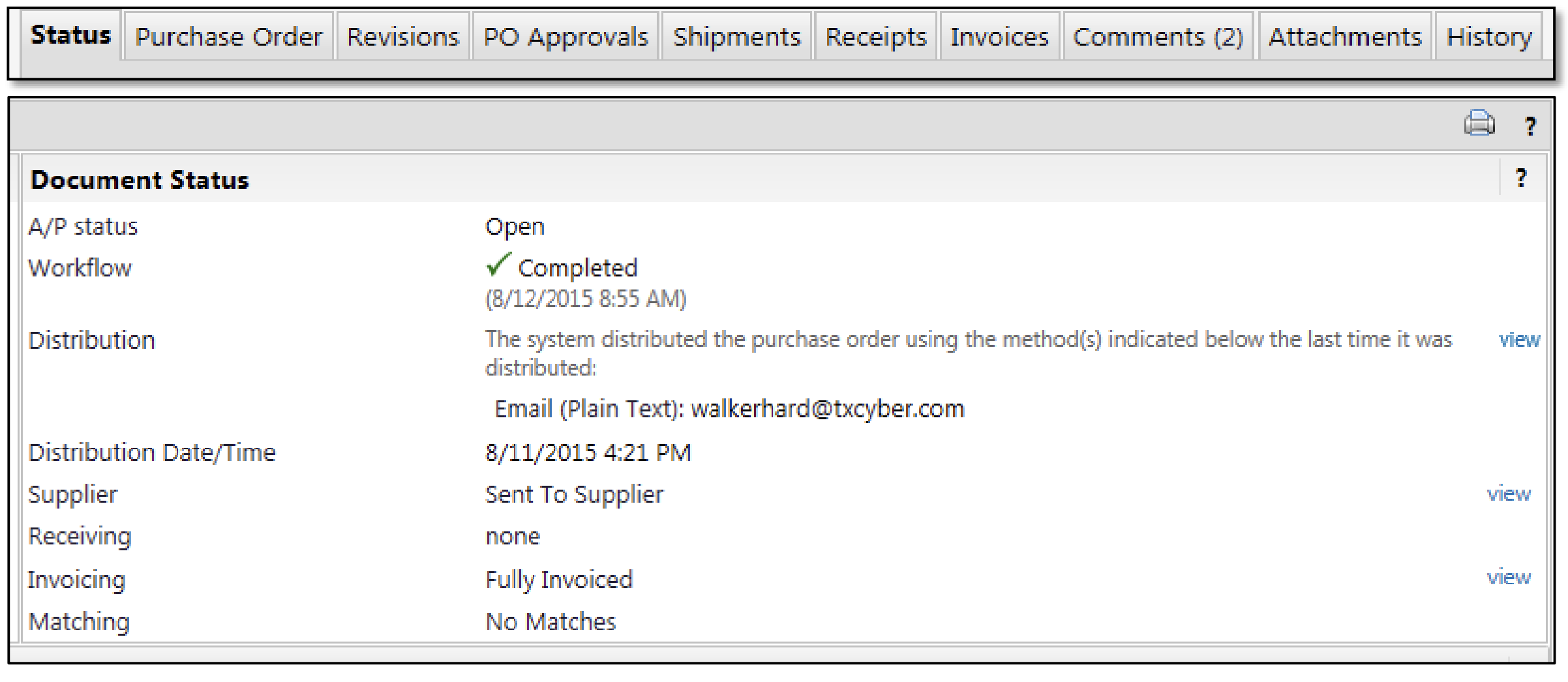Select the Attachments tab

coord(1345,36)
